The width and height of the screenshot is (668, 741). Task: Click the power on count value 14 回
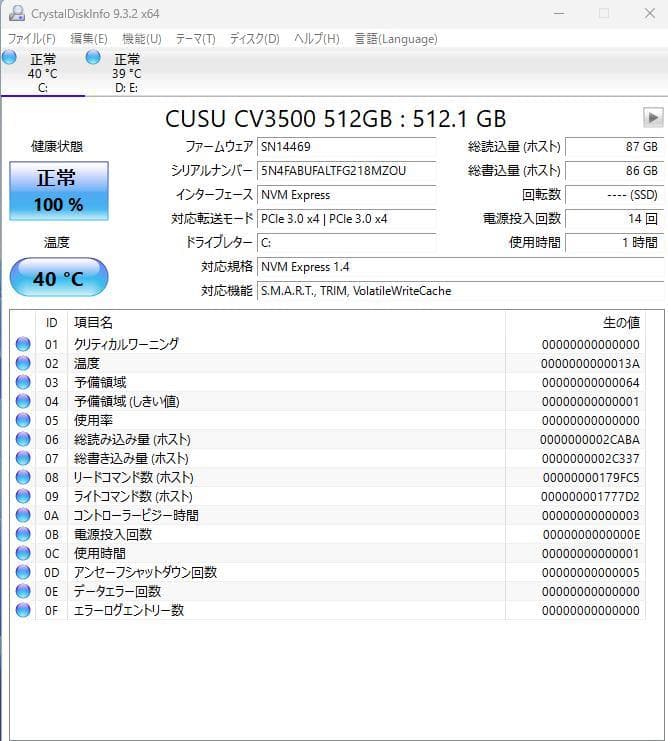[x=614, y=219]
